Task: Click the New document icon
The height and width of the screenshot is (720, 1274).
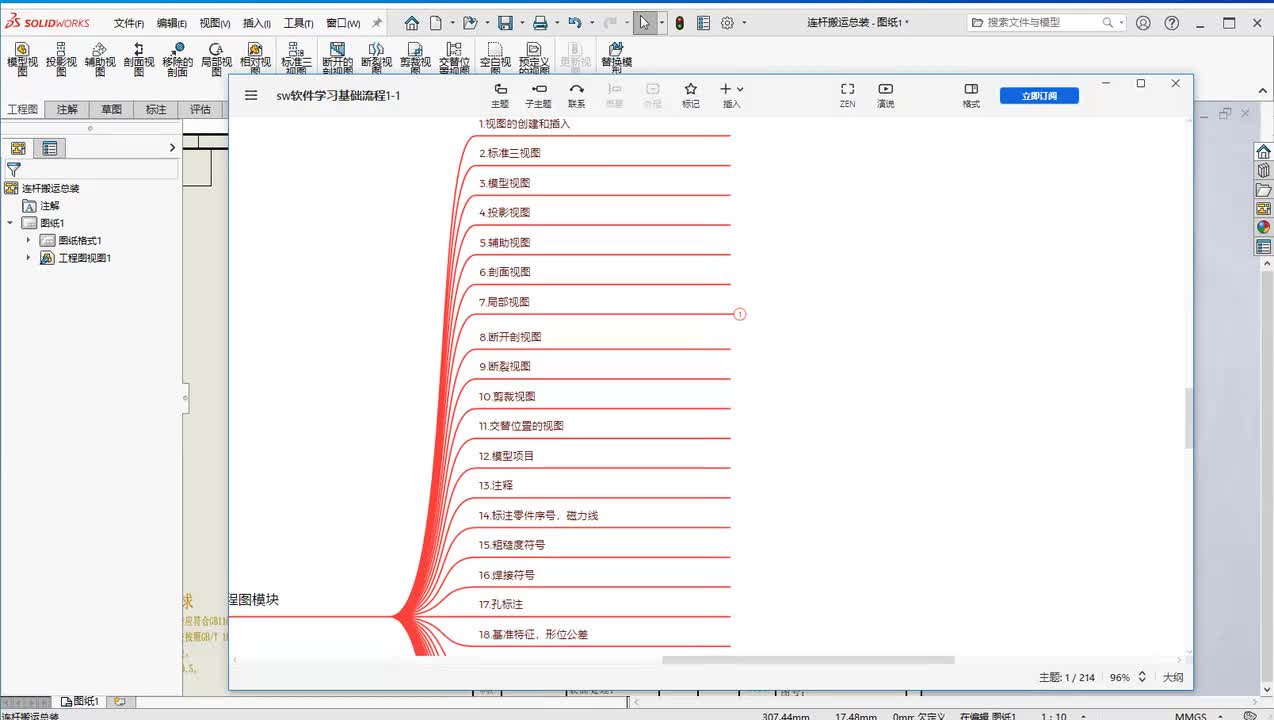Action: pos(436,22)
